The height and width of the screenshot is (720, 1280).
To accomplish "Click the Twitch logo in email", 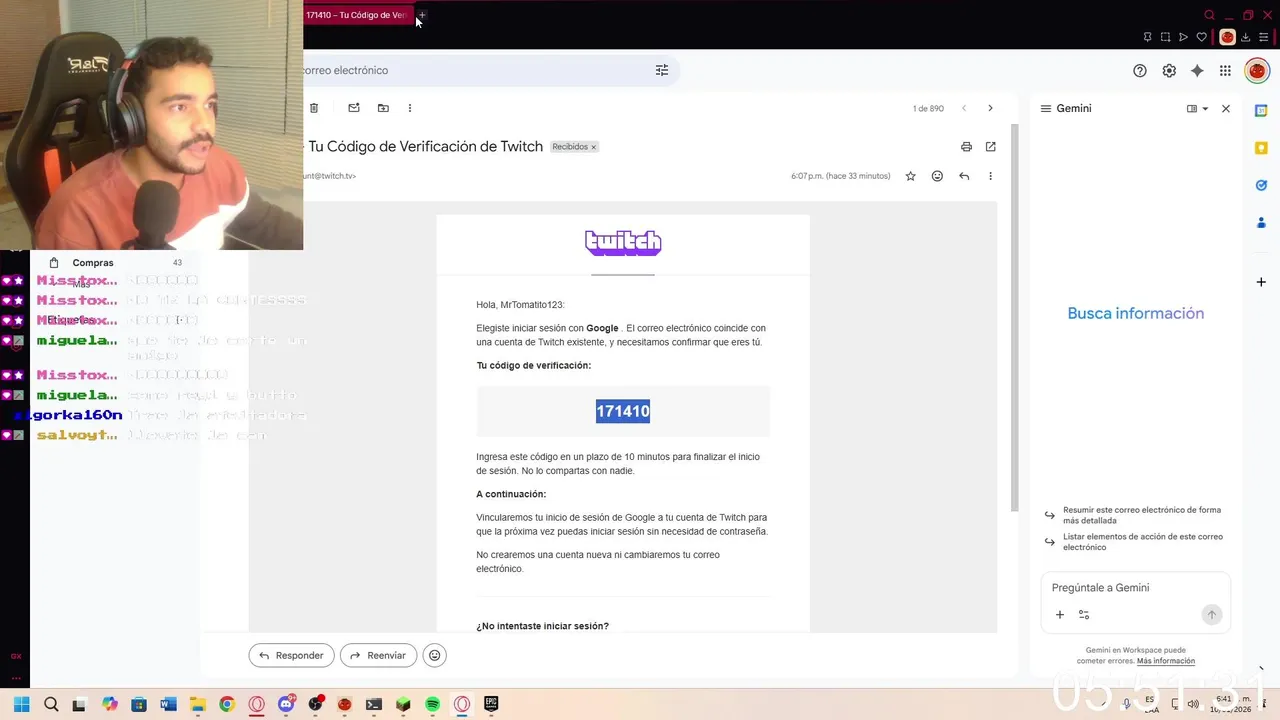I will click(623, 243).
